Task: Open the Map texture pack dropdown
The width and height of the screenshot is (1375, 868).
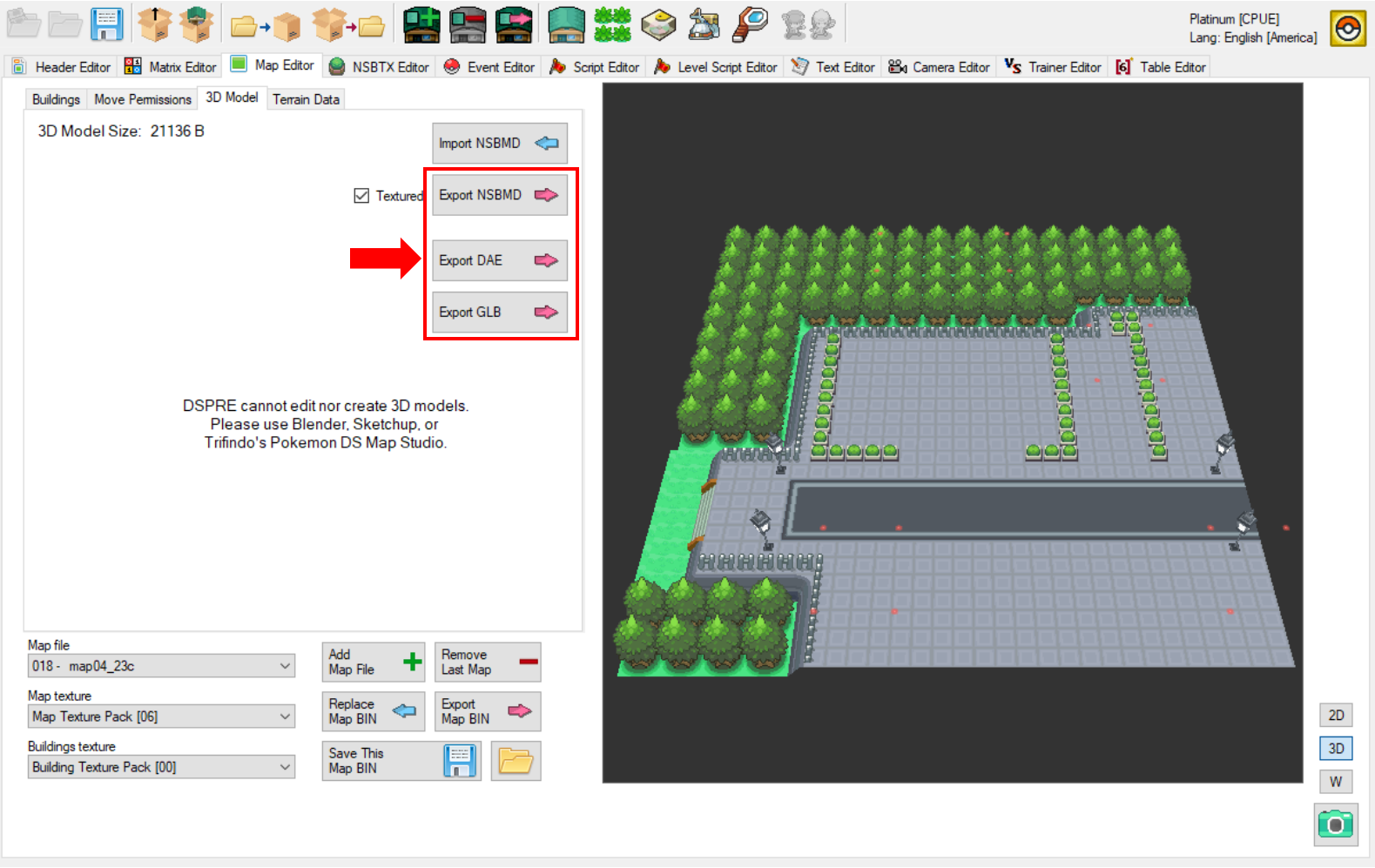Action: coord(161,717)
